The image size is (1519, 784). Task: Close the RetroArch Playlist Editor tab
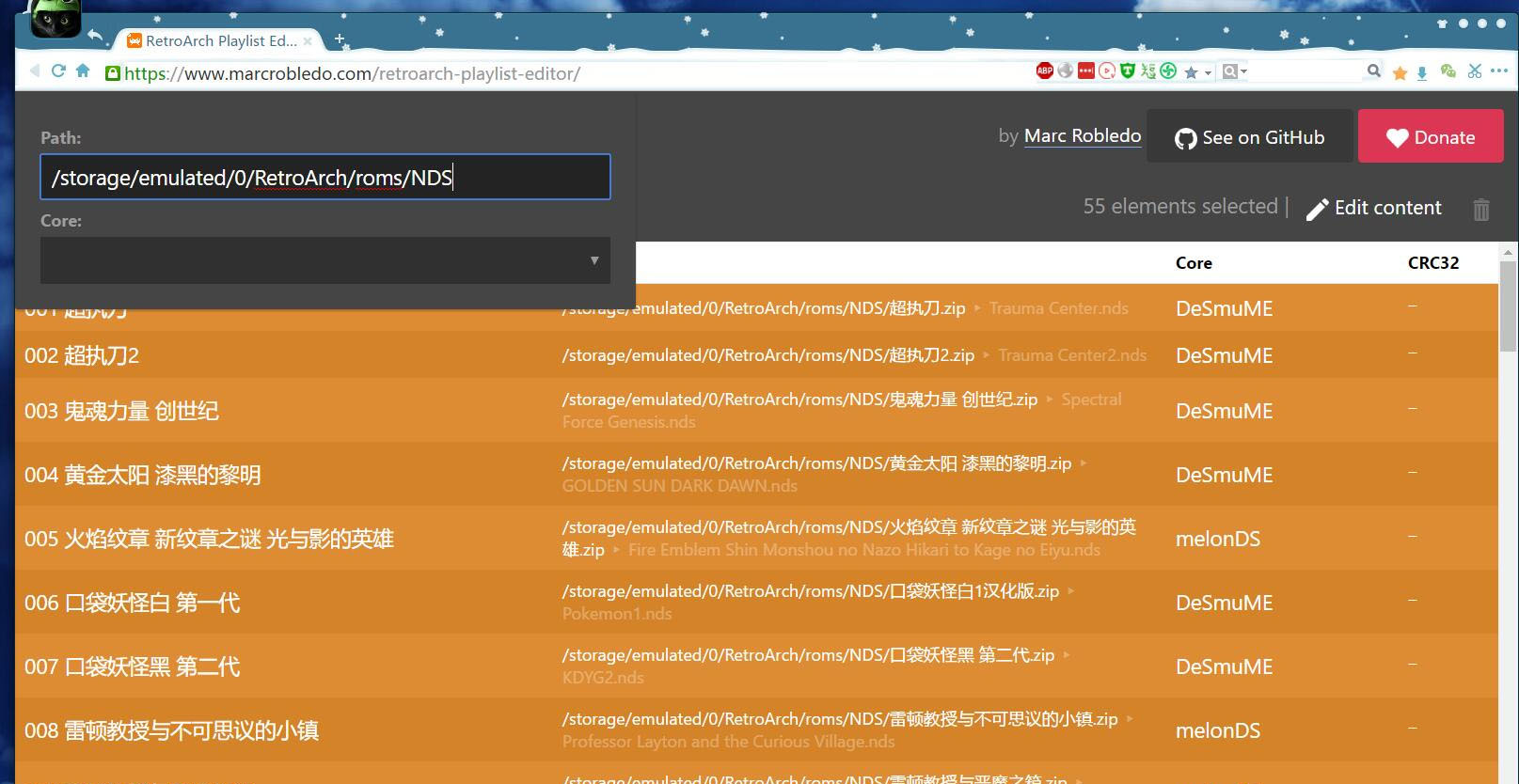point(308,41)
